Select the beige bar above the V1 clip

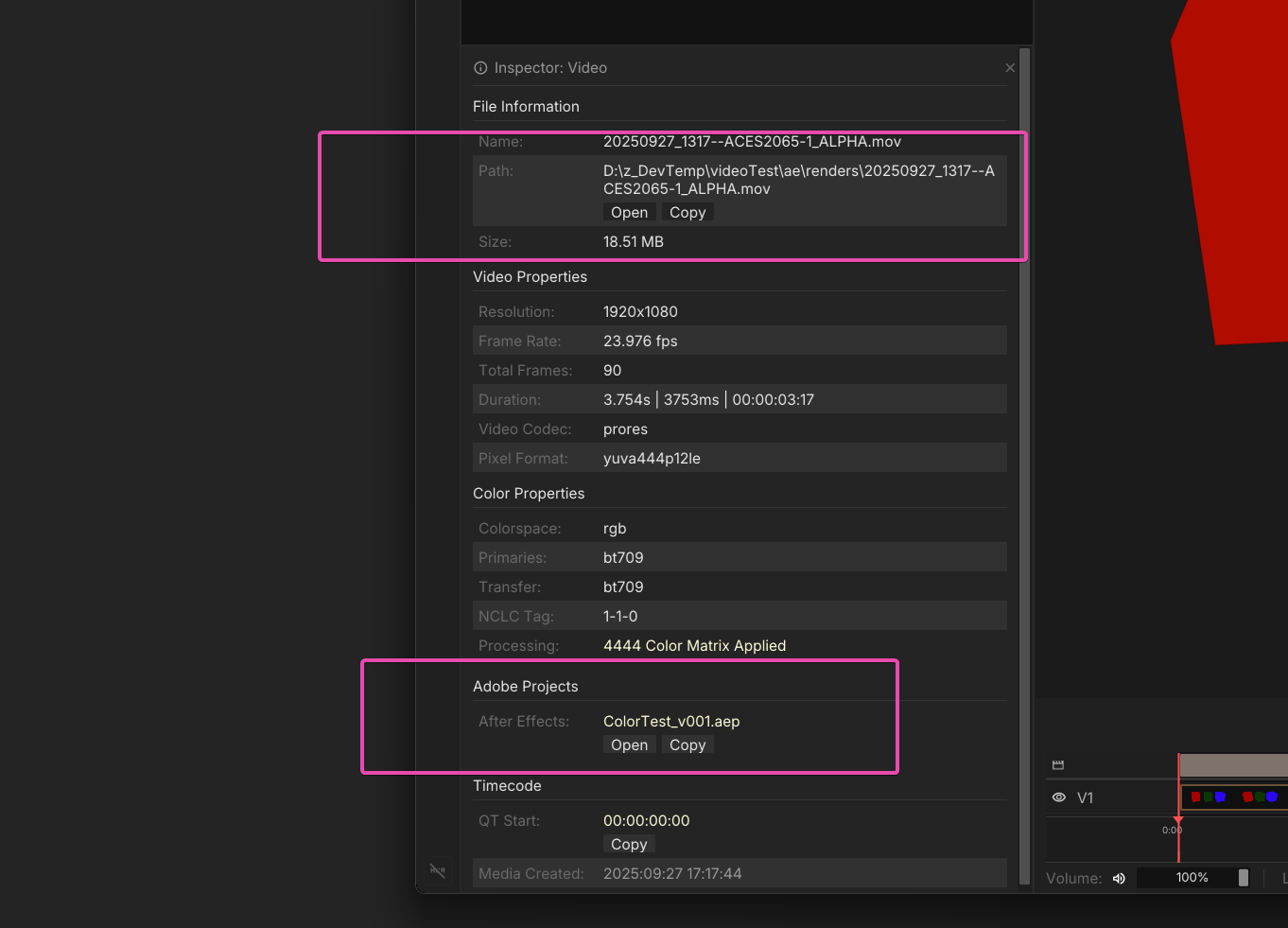pos(1233,765)
